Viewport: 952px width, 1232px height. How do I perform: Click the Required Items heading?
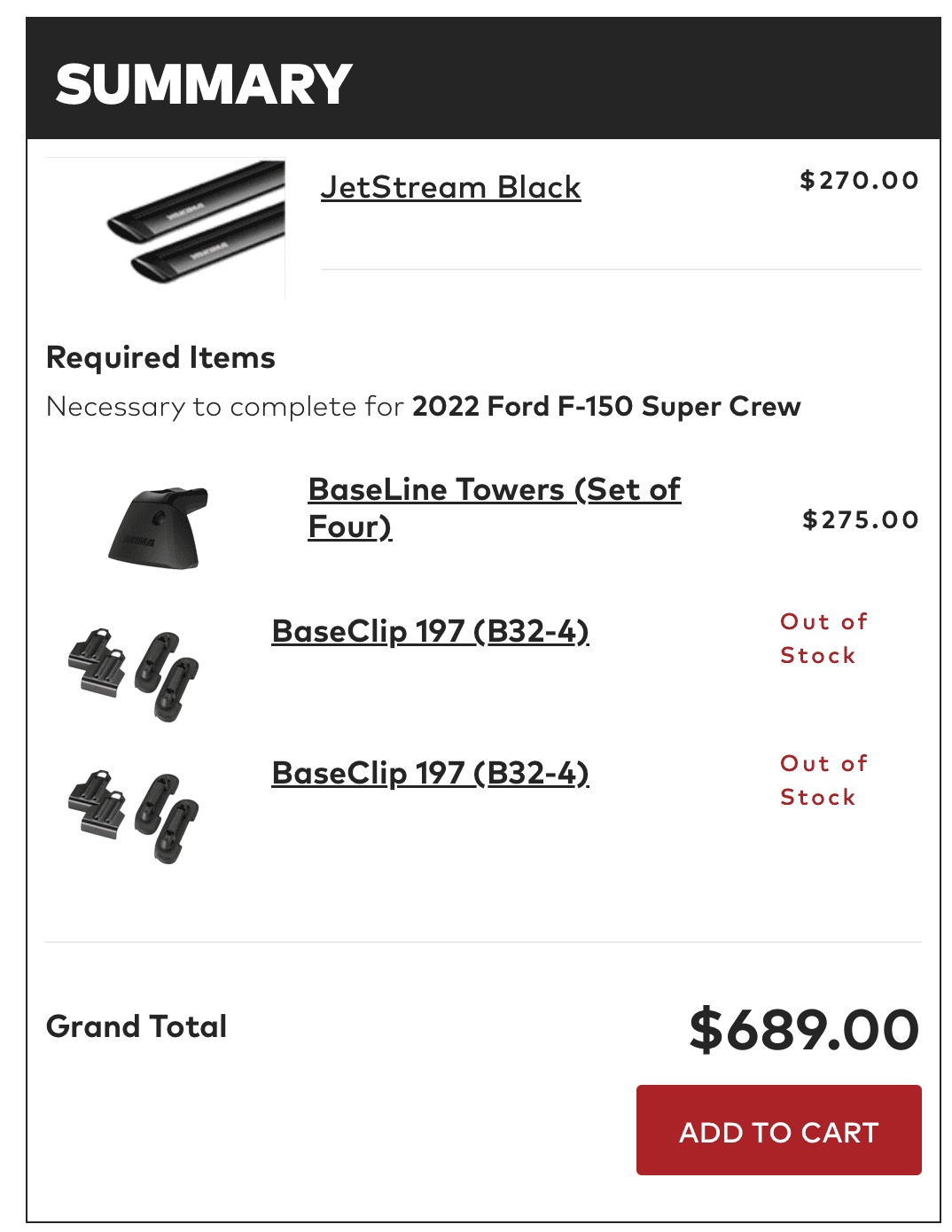pos(160,358)
